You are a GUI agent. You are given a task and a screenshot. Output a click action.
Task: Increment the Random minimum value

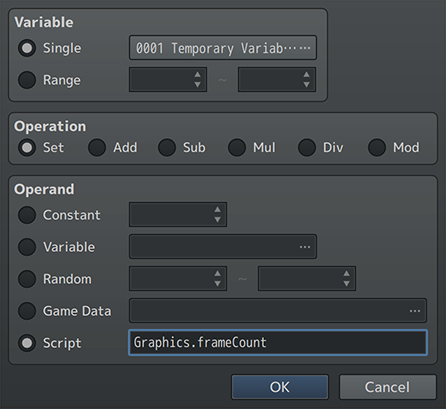click(x=217, y=273)
